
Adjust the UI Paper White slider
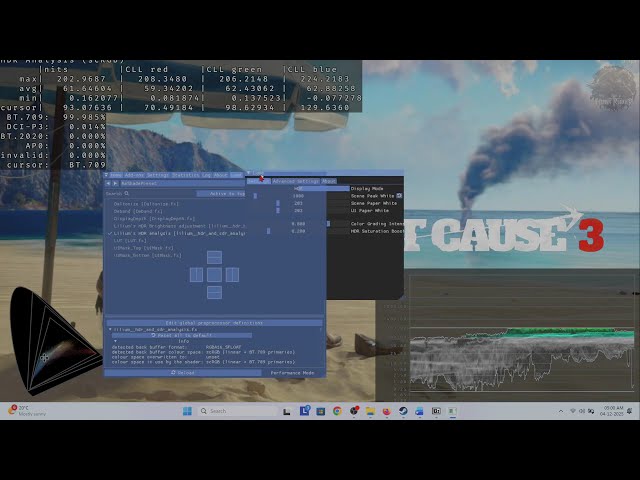(x=298, y=211)
